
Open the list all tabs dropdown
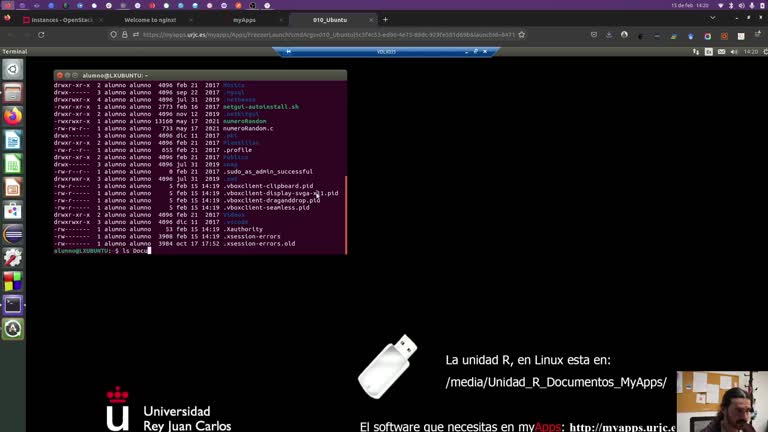click(x=713, y=18)
